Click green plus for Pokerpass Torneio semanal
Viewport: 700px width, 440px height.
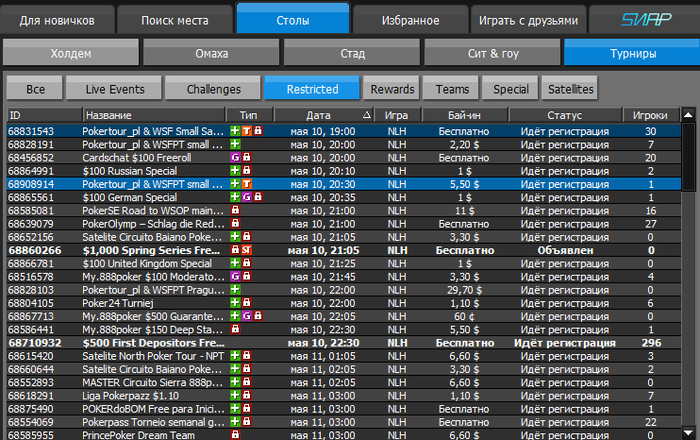point(235,422)
